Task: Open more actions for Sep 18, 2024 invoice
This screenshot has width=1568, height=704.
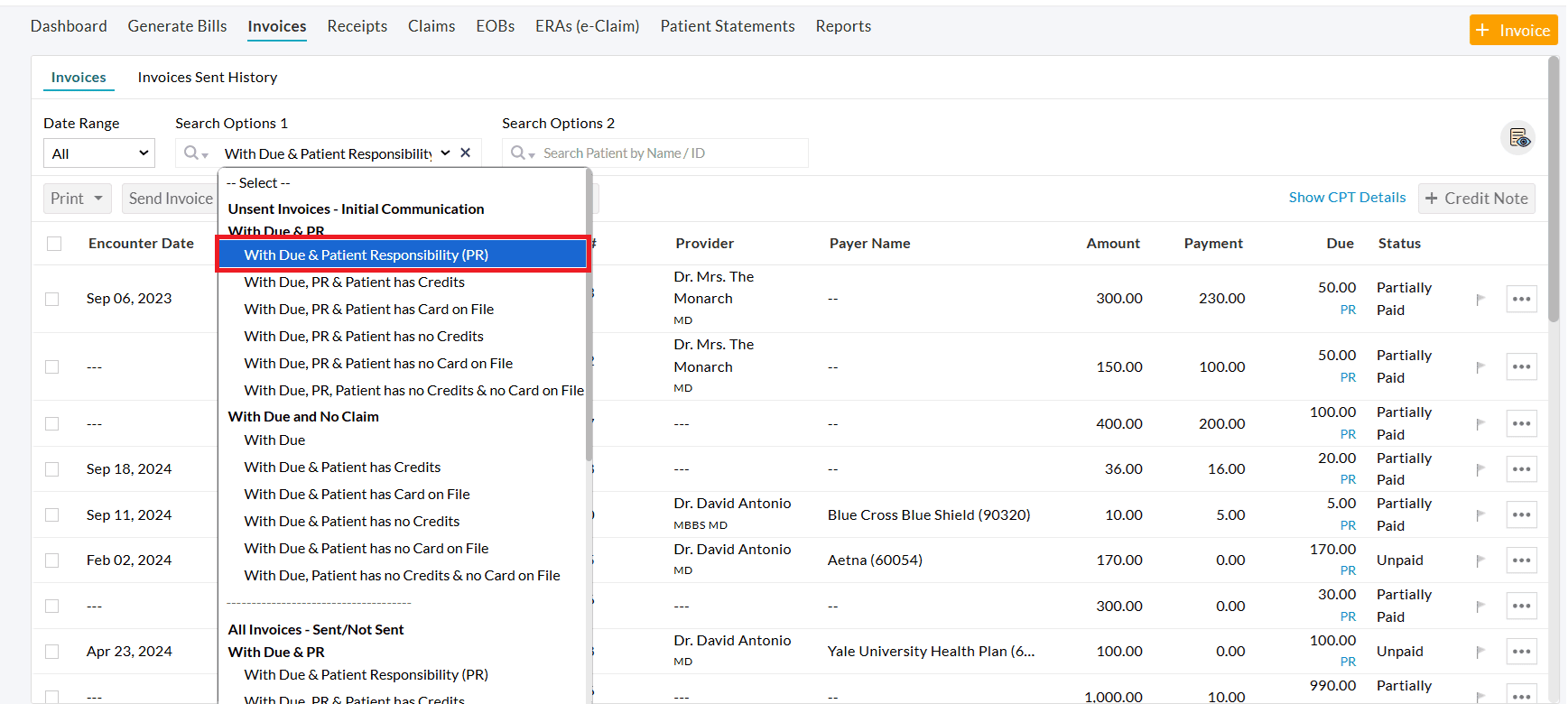Action: coord(1521,469)
